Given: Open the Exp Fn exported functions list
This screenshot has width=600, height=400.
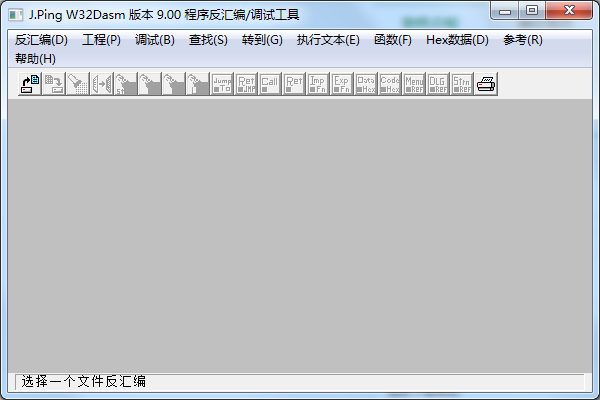Looking at the screenshot, I should pyautogui.click(x=342, y=83).
